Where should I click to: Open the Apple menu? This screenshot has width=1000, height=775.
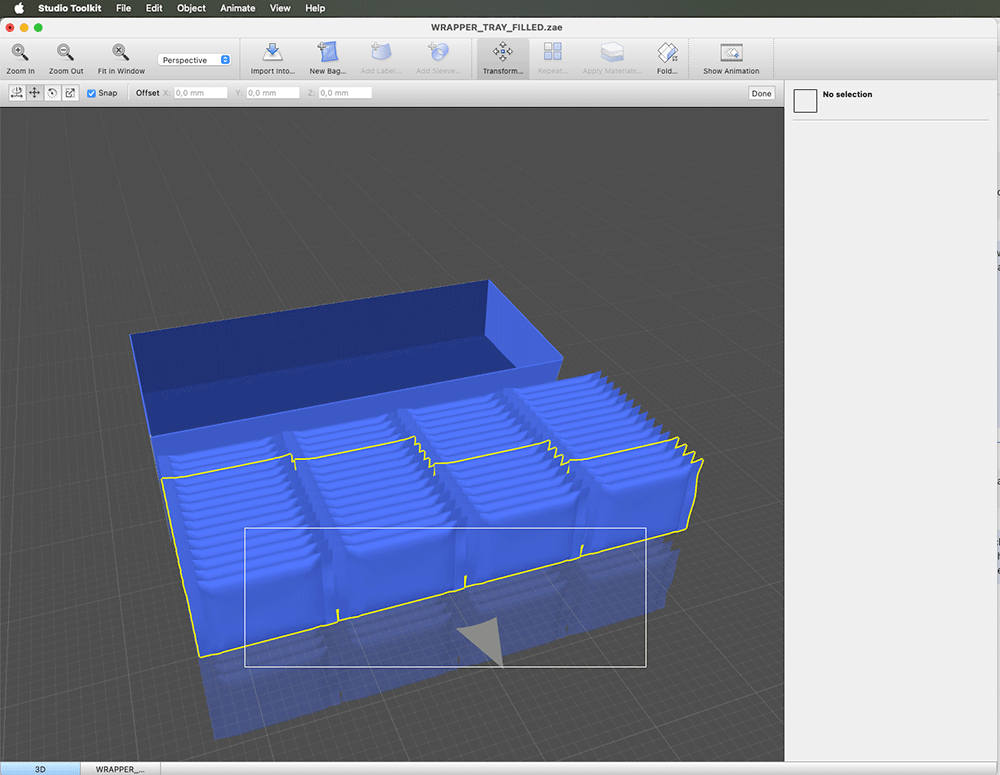coord(18,8)
